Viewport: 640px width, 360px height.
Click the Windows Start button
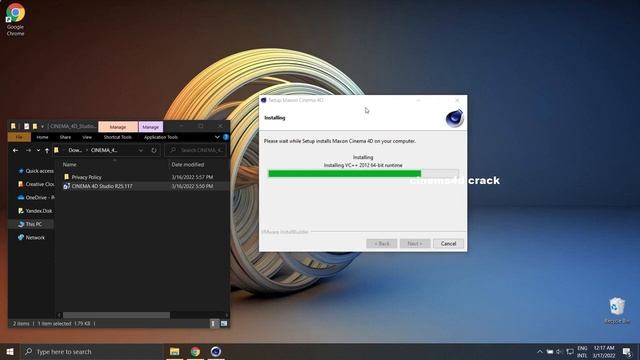(x=10, y=351)
